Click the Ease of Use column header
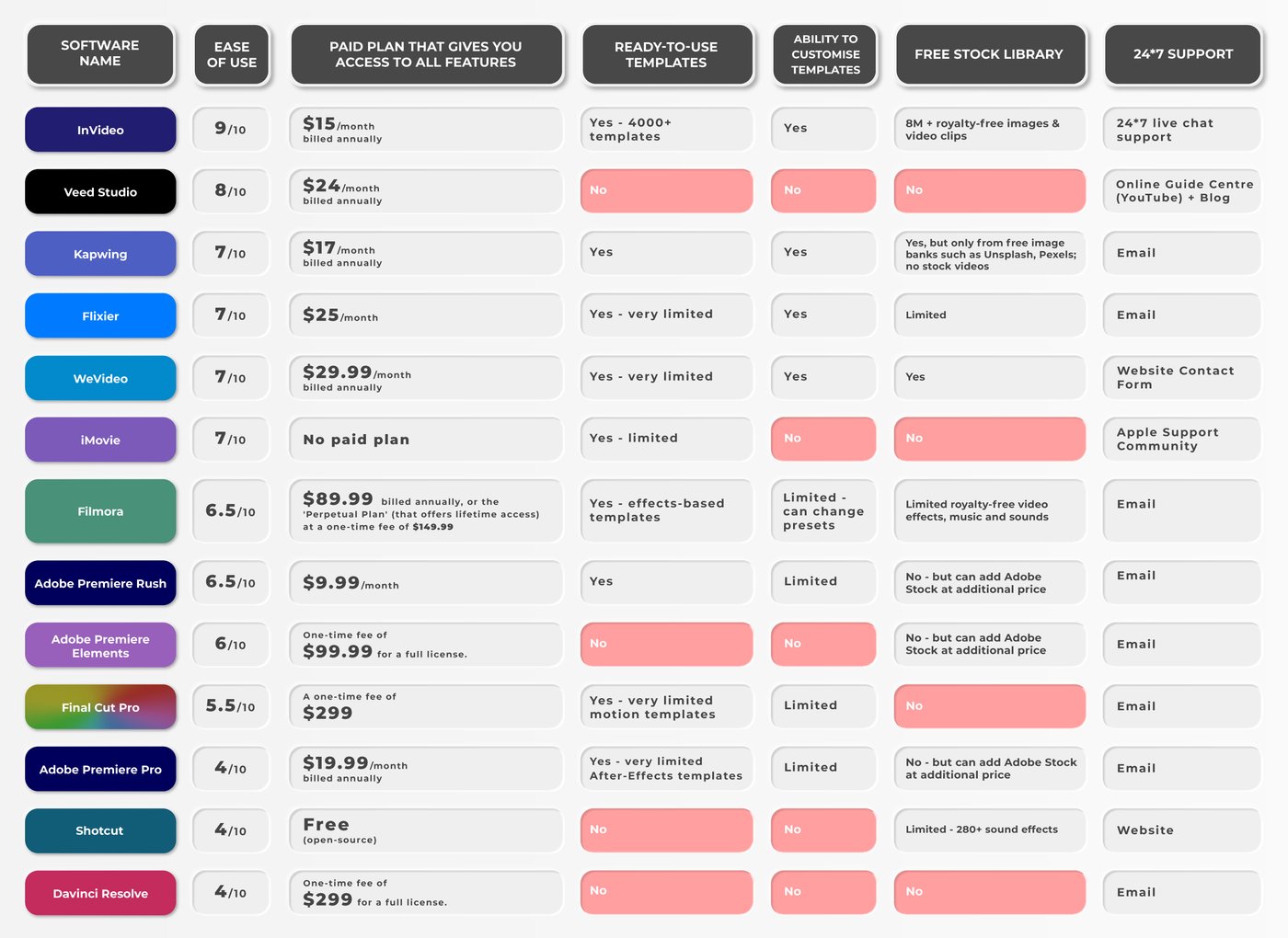The width and height of the screenshot is (1288, 938). [x=232, y=54]
